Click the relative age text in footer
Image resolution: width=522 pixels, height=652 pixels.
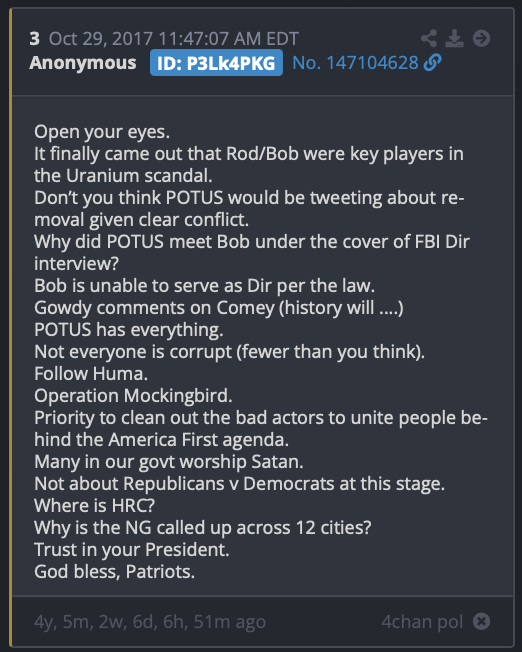click(x=150, y=622)
